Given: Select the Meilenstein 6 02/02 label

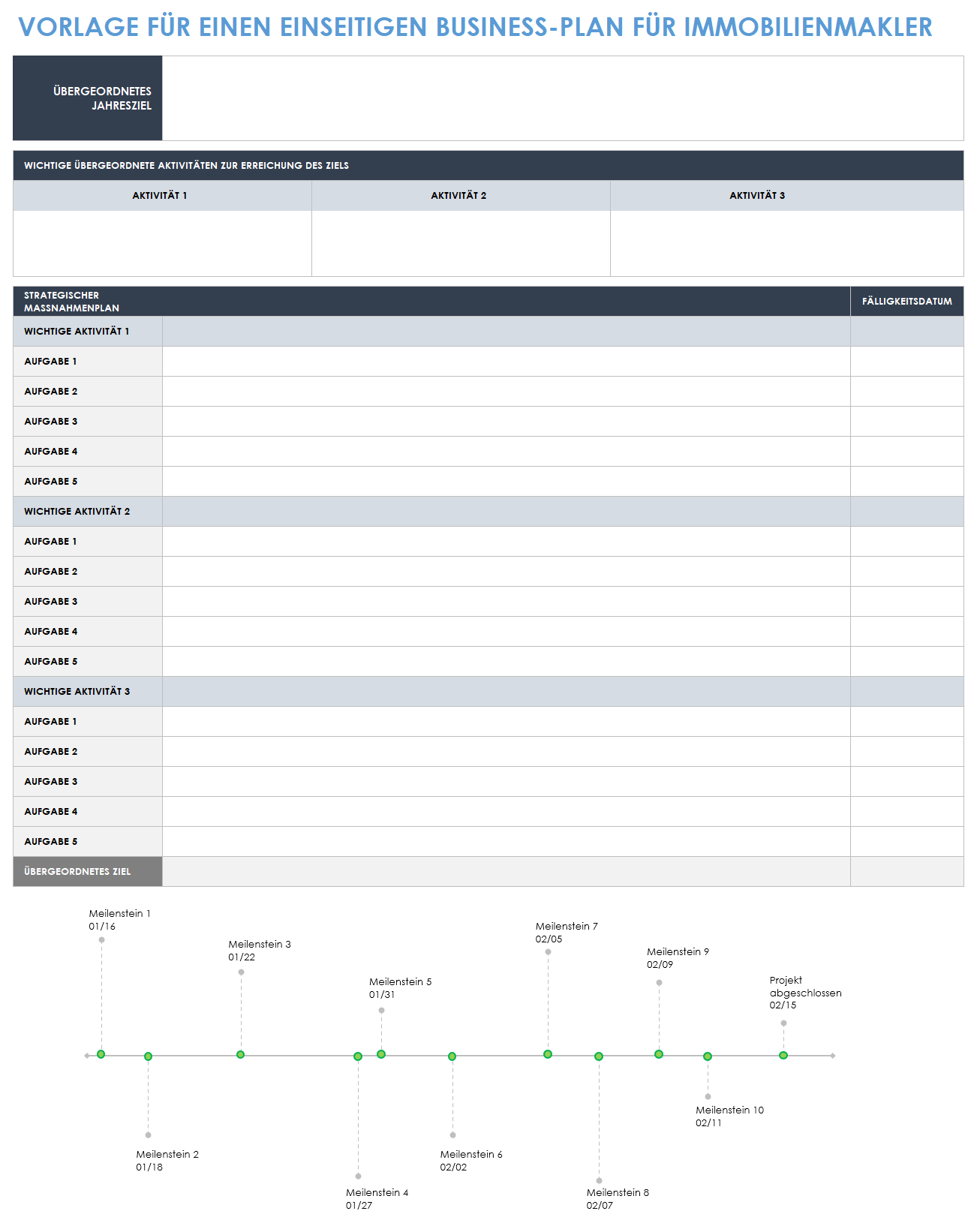Looking at the screenshot, I should tap(471, 1161).
